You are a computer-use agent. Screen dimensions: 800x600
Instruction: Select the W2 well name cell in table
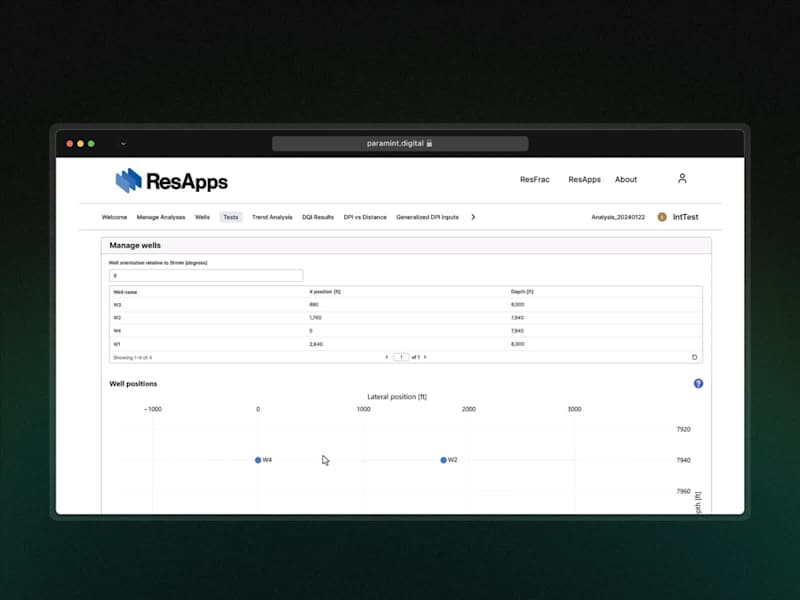[x=117, y=318]
